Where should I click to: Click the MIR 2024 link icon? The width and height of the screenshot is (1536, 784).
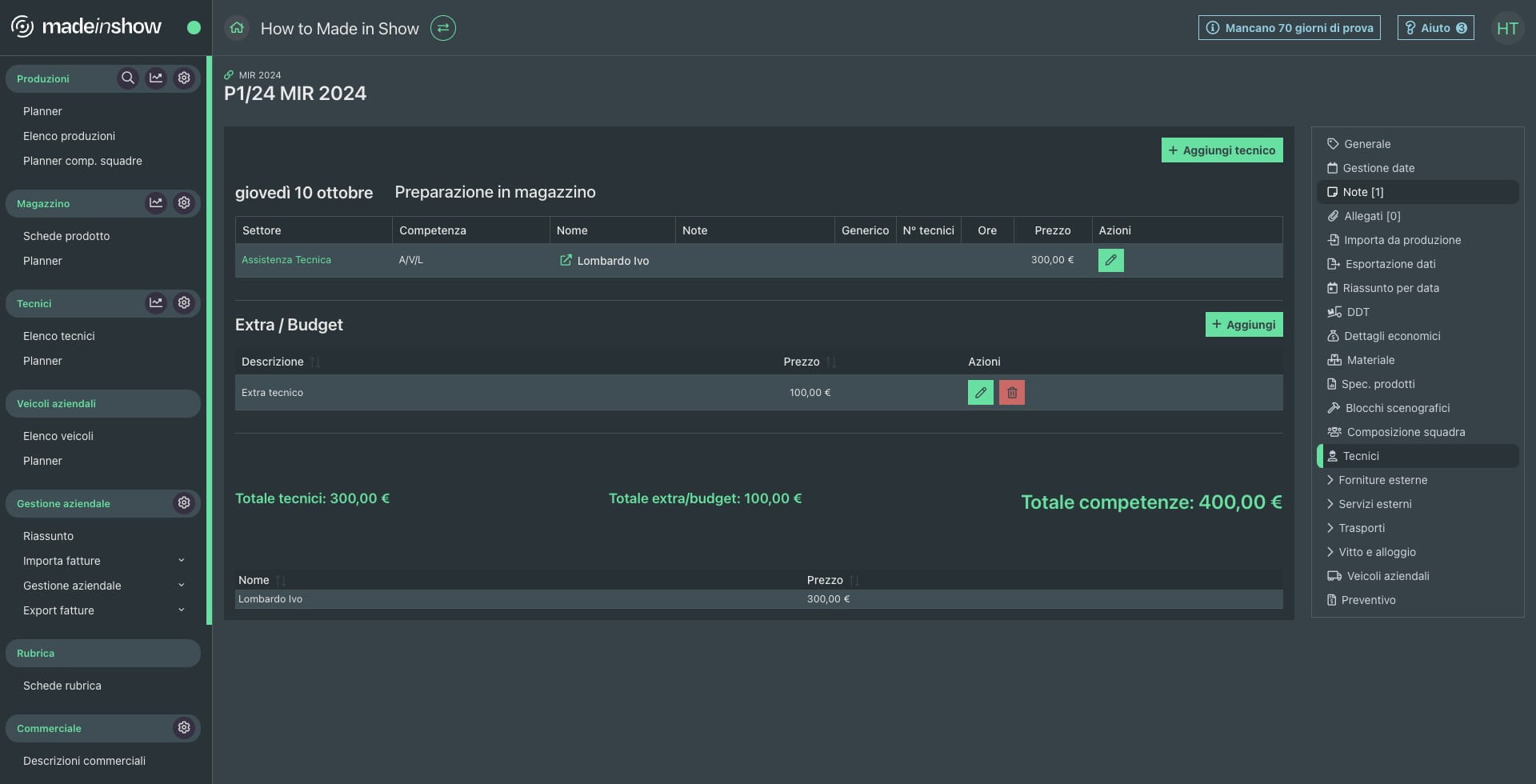tap(229, 75)
